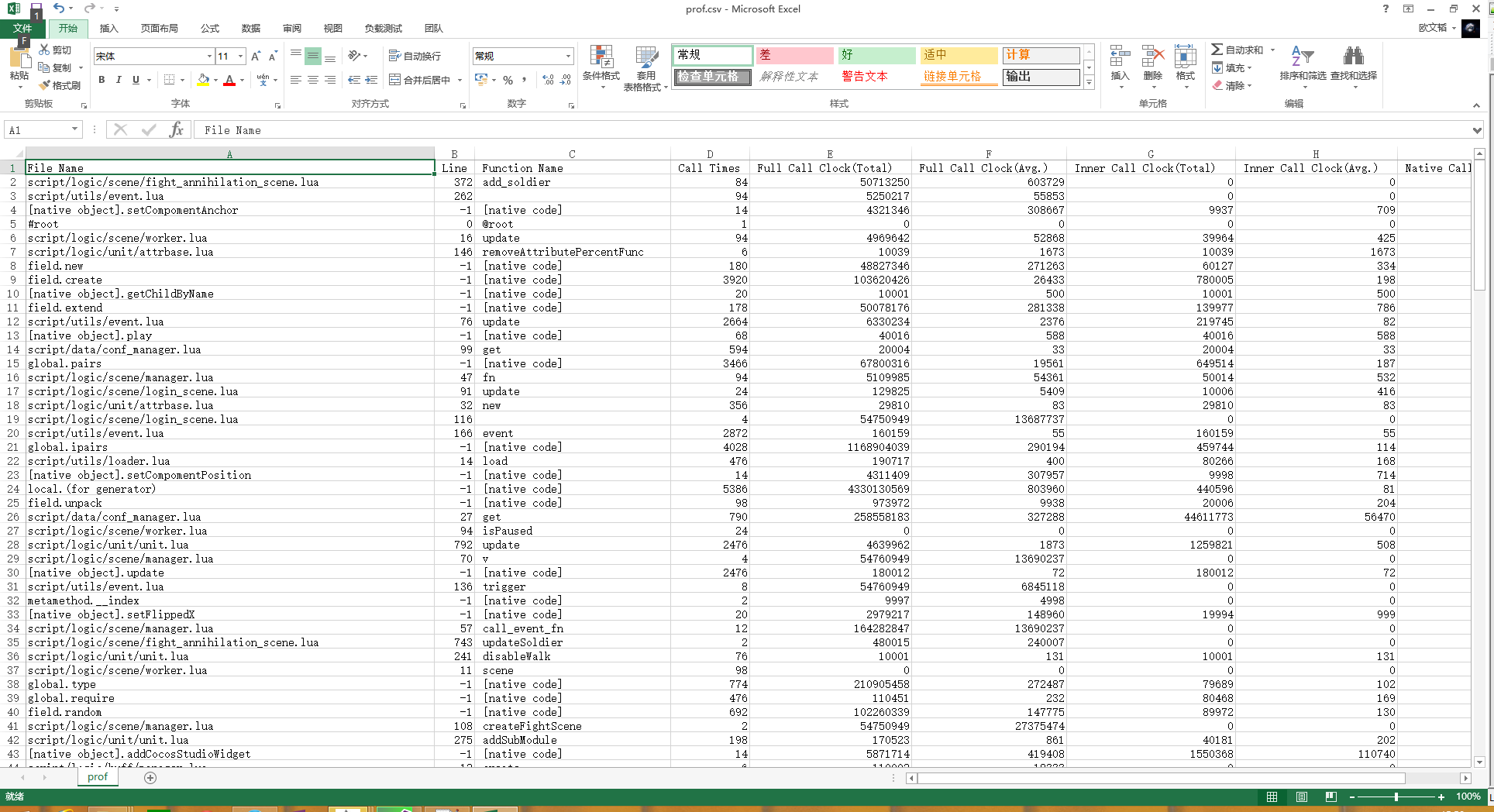The image size is (1494, 812).
Task: Expand the number format dropdown (常规)
Action: point(568,56)
